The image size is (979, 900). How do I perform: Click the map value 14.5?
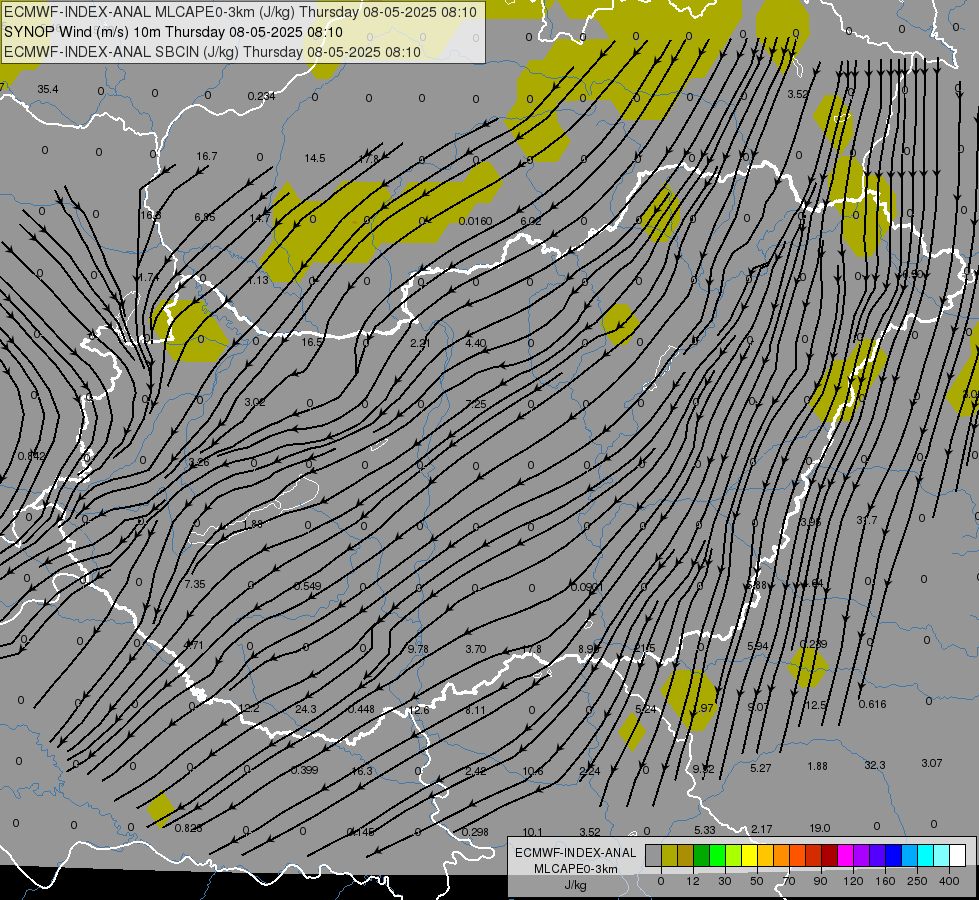(x=315, y=158)
